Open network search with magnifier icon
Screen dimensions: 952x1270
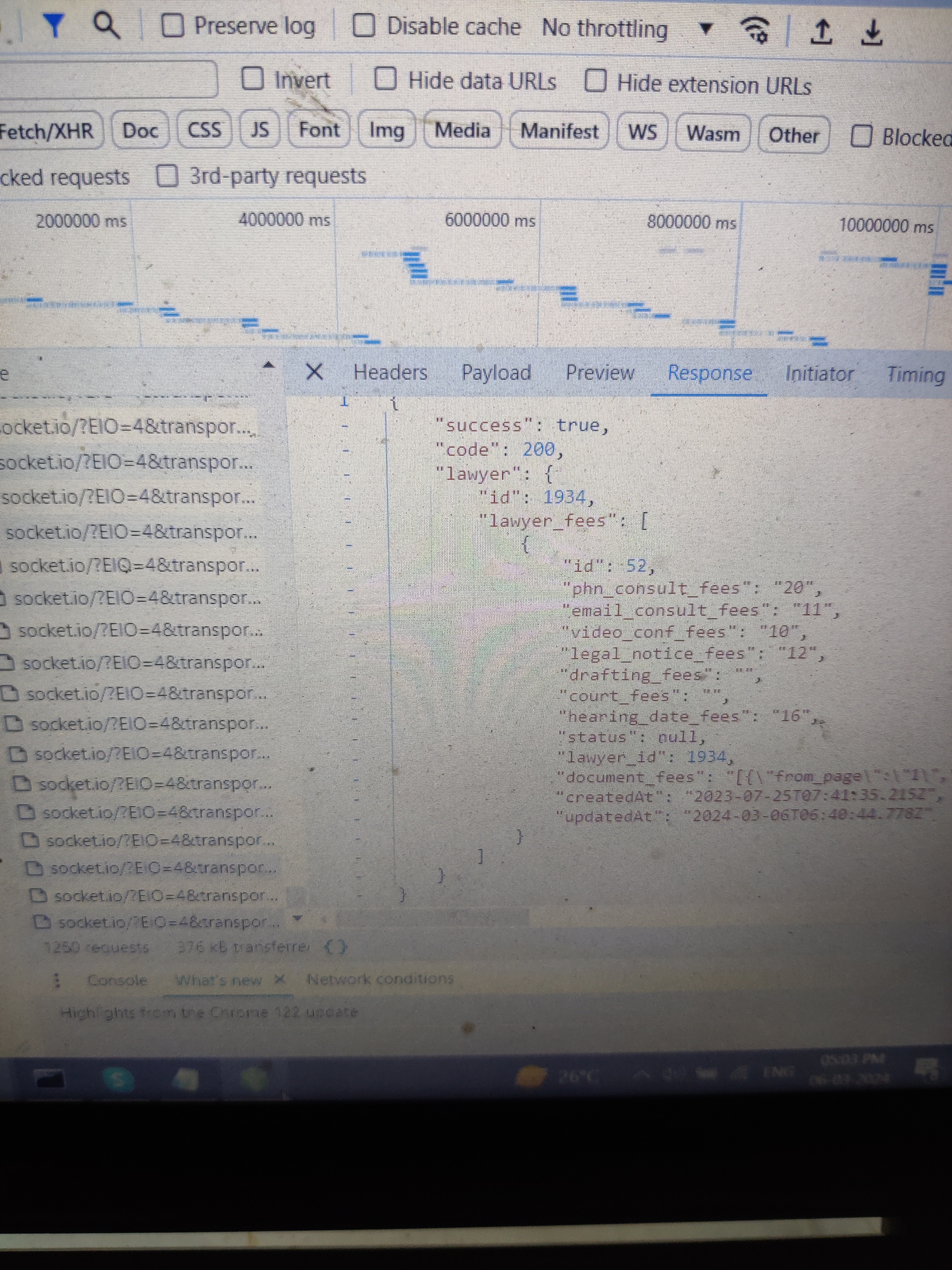(x=106, y=26)
